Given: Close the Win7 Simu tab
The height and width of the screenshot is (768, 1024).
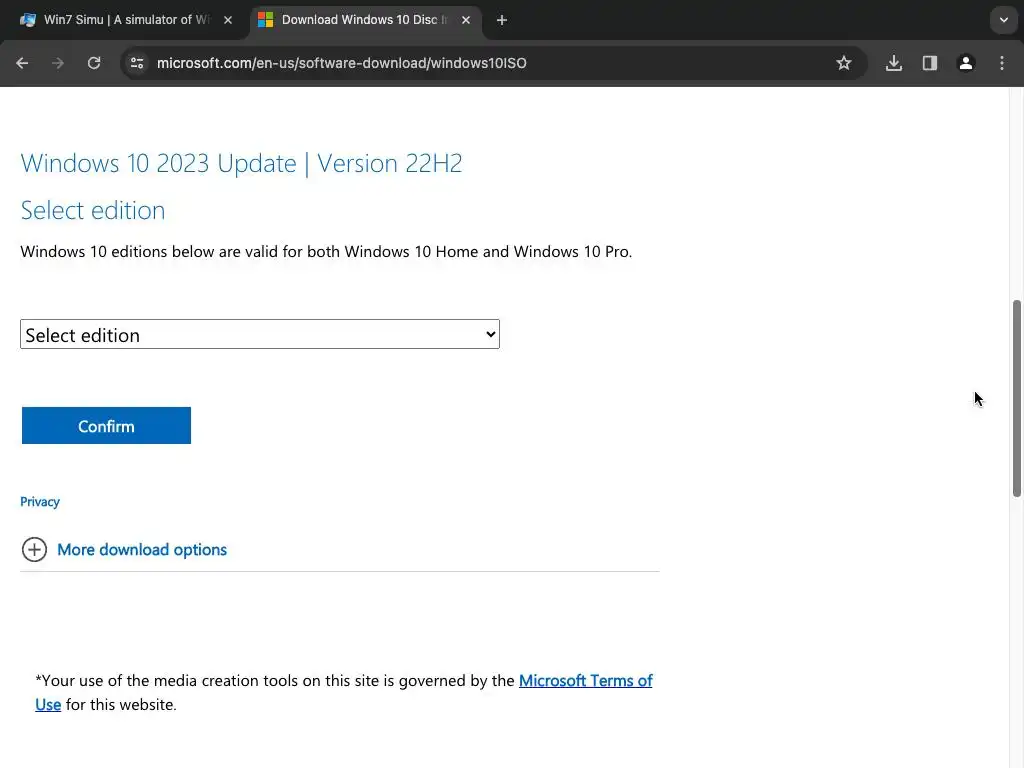Looking at the screenshot, I should pos(228,20).
